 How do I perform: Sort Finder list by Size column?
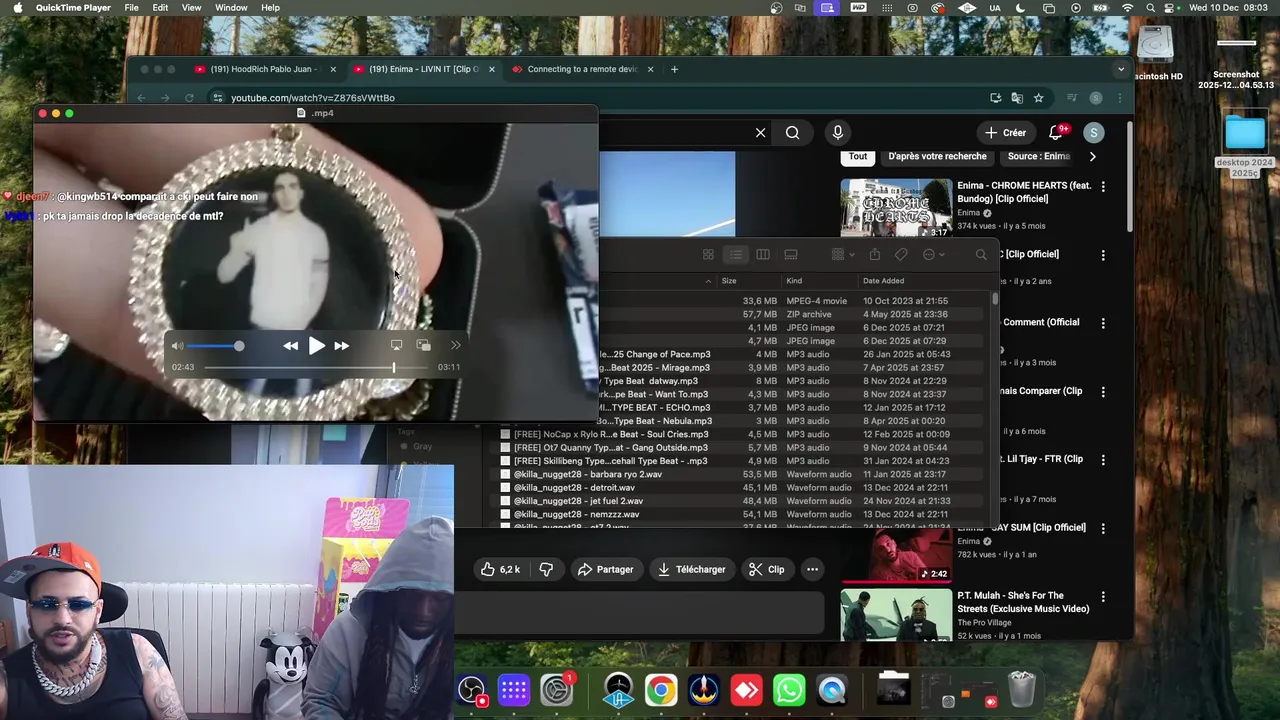(x=729, y=281)
